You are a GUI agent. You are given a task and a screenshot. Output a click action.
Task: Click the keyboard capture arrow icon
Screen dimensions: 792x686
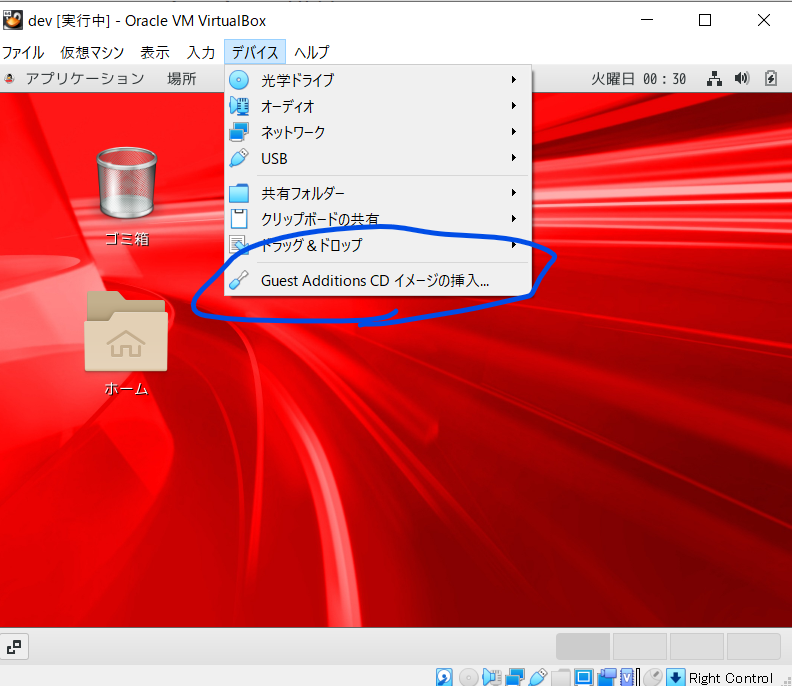[x=675, y=677]
